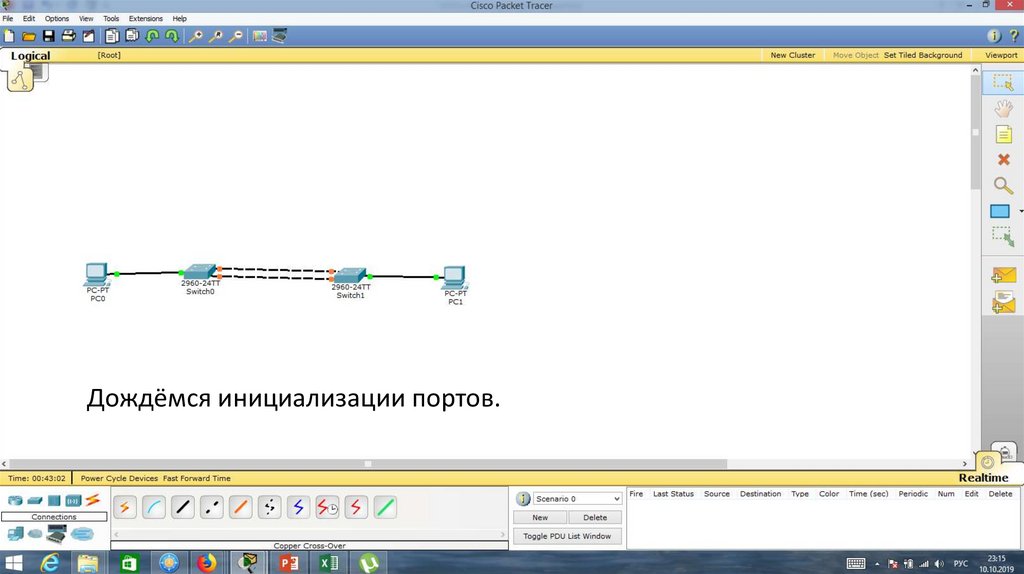Open the Help menu

point(180,18)
